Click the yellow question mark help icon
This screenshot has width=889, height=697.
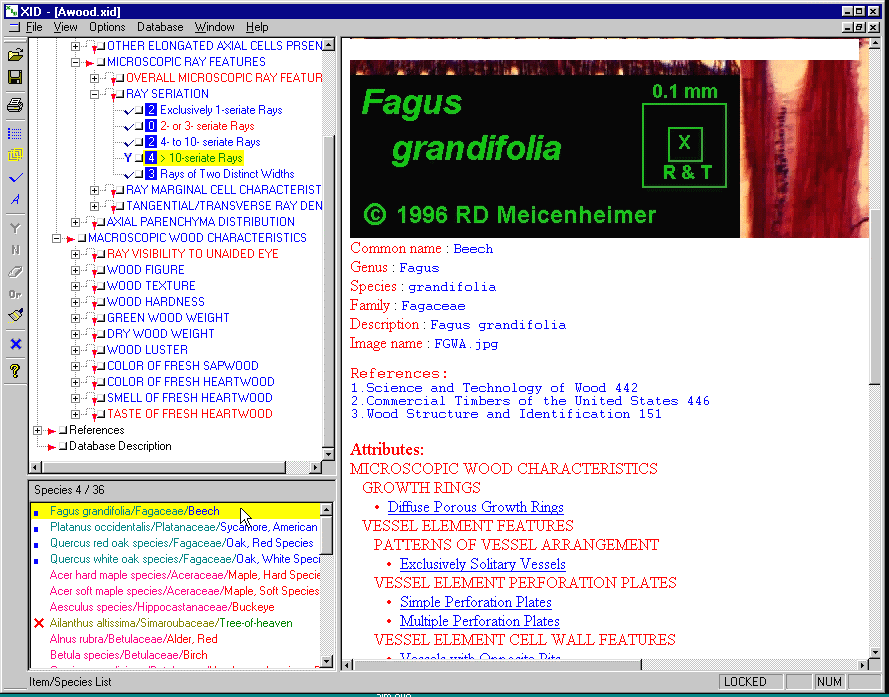tap(15, 371)
